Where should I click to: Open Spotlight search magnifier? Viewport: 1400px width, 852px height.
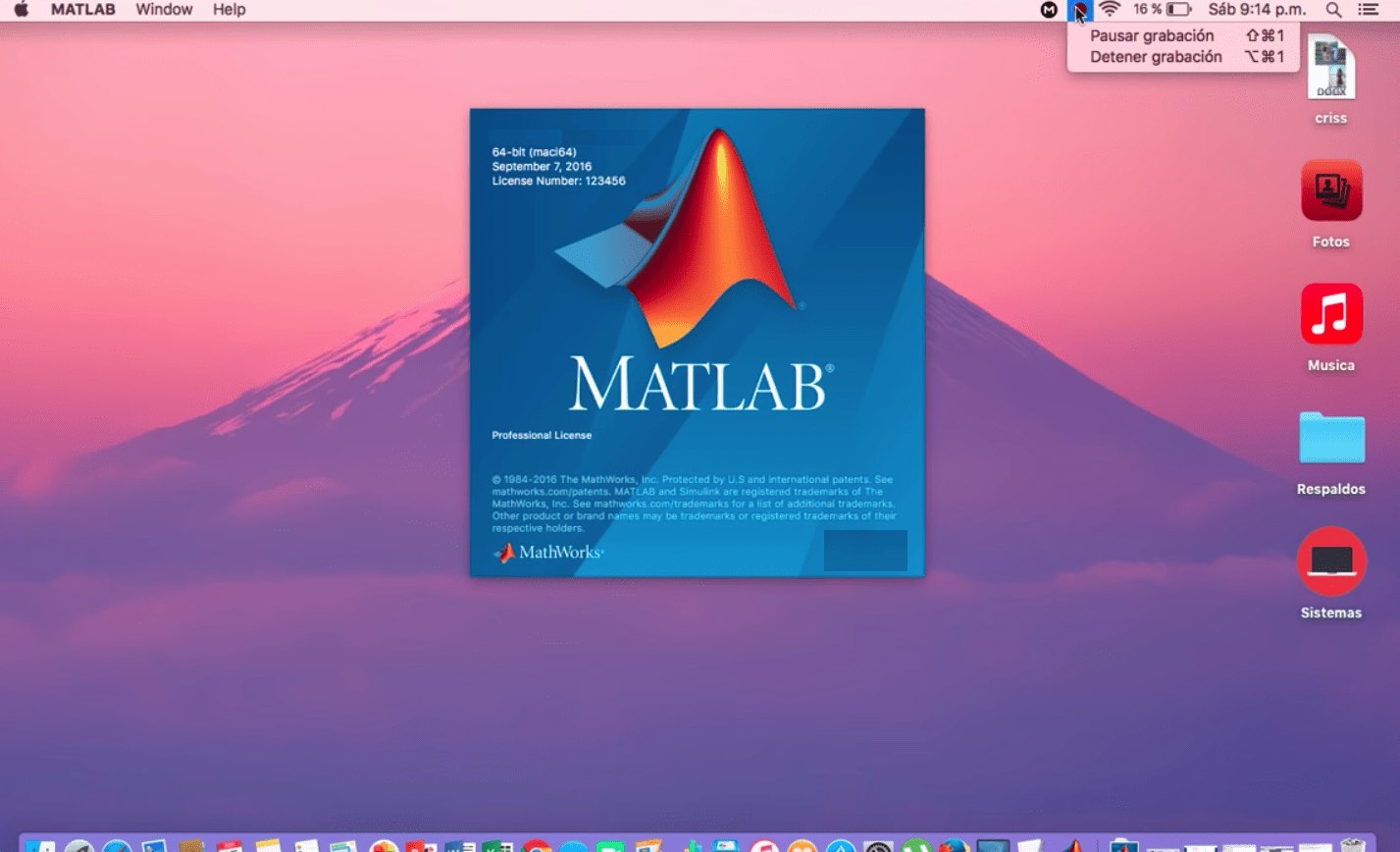pos(1333,9)
